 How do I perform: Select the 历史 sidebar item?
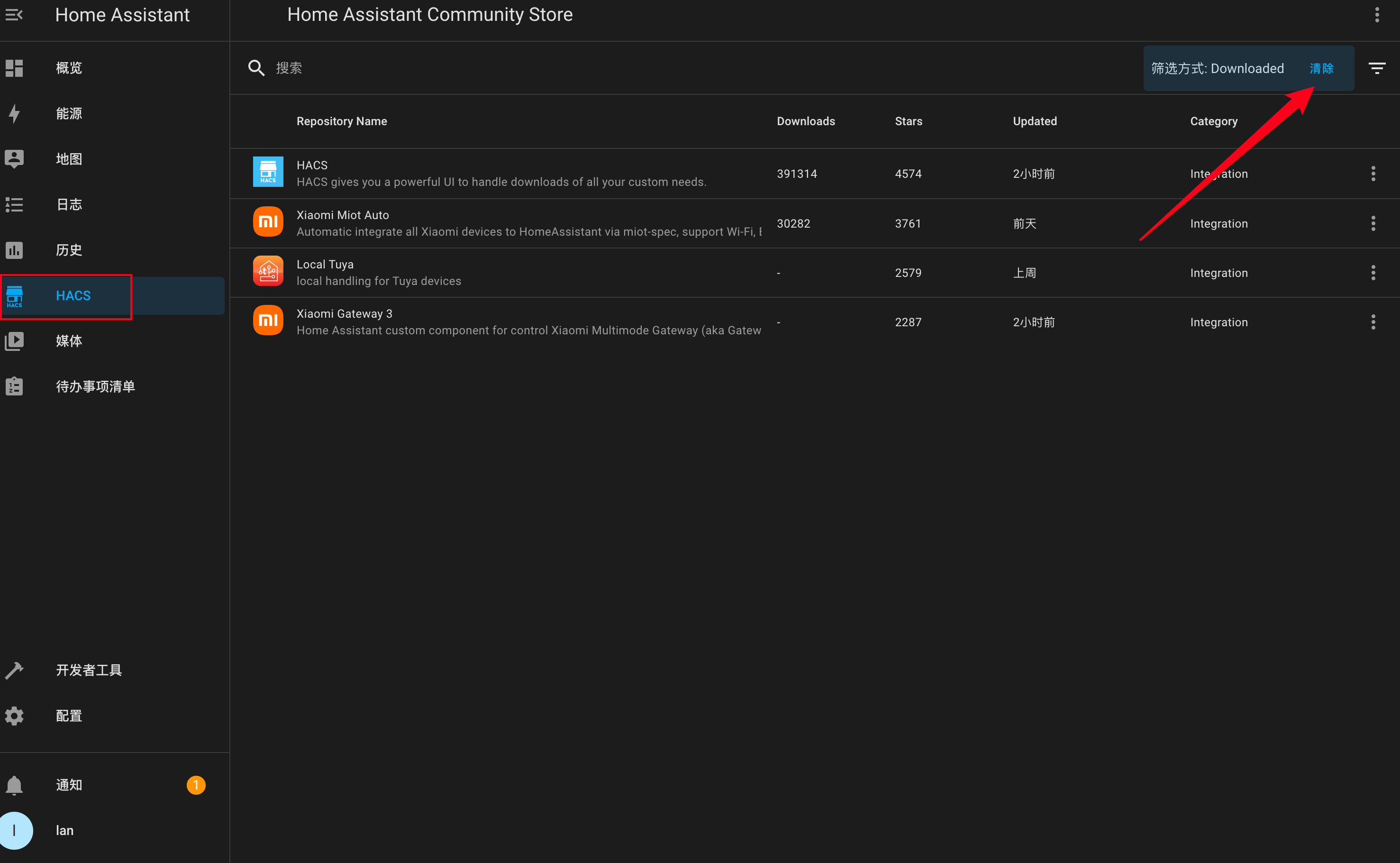pyautogui.click(x=112, y=250)
